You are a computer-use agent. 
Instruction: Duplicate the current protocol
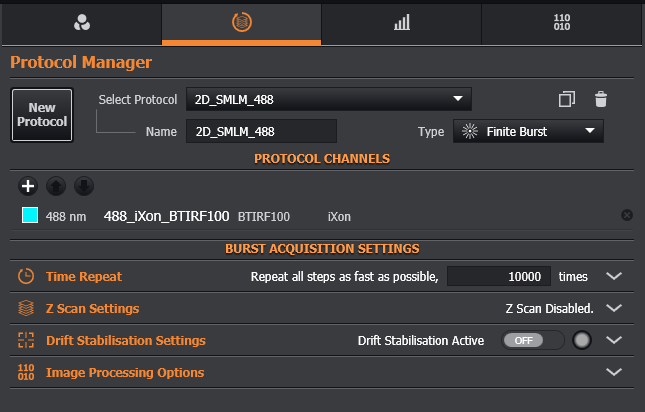[567, 99]
